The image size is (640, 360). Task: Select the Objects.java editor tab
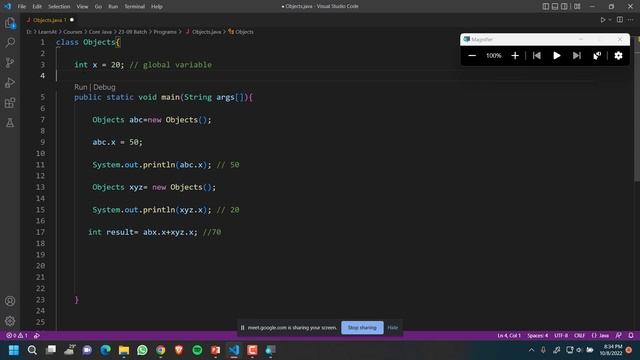coord(49,20)
